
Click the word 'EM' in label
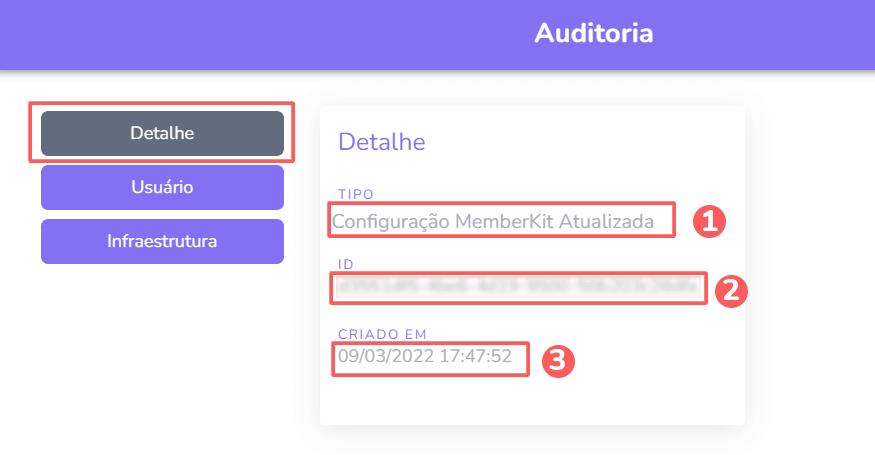click(x=416, y=334)
